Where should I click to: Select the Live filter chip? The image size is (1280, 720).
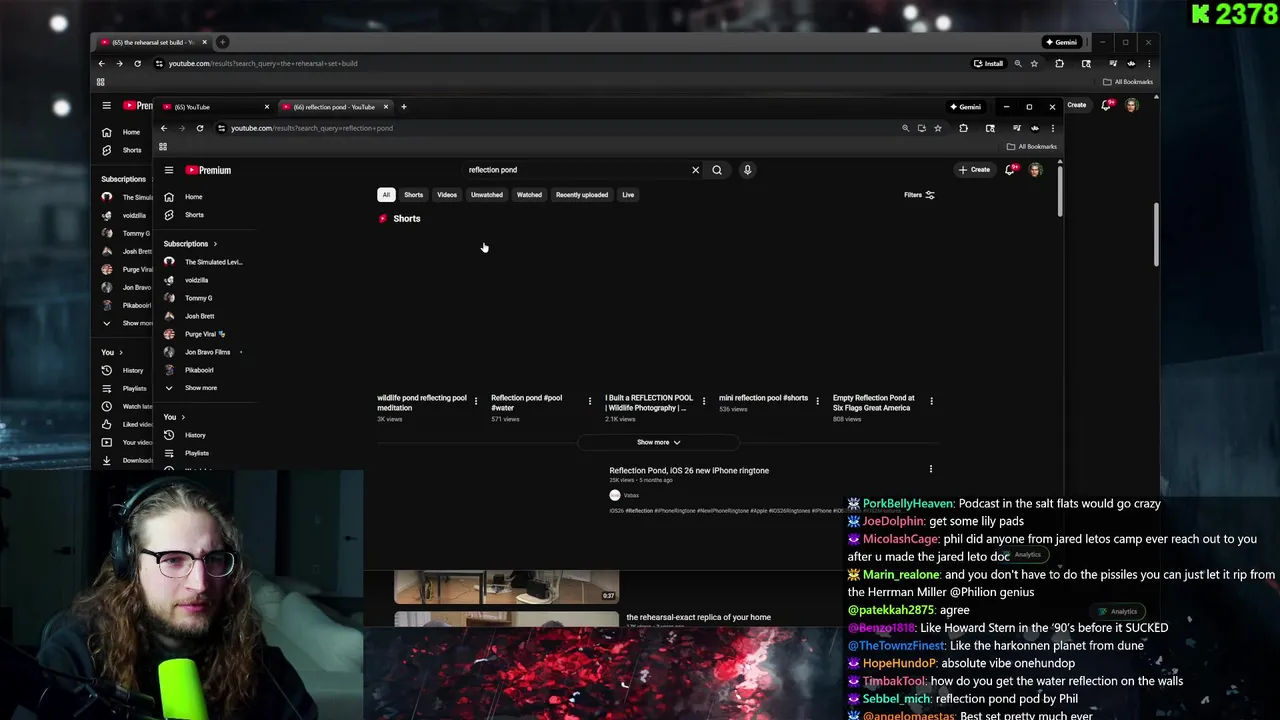628,195
